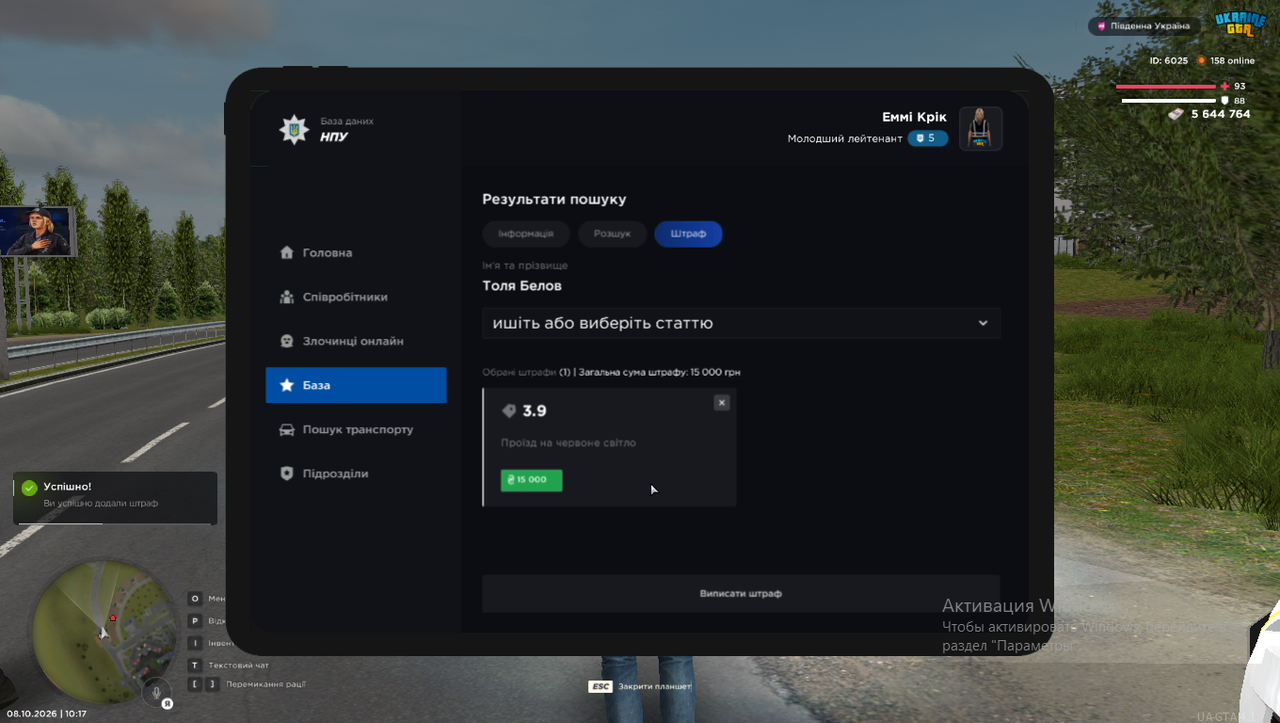This screenshot has height=723, width=1280.
Task: Click the armor shield icon beside 88
Action: (x=1225, y=100)
